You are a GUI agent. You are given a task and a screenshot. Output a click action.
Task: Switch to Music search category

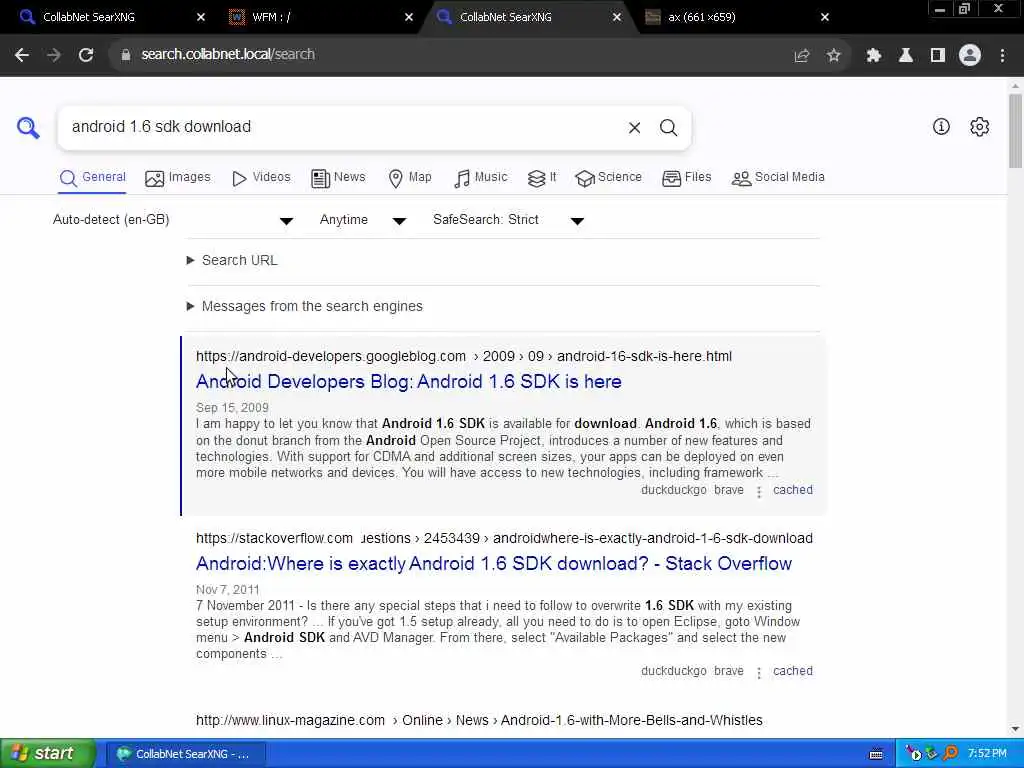click(x=481, y=178)
